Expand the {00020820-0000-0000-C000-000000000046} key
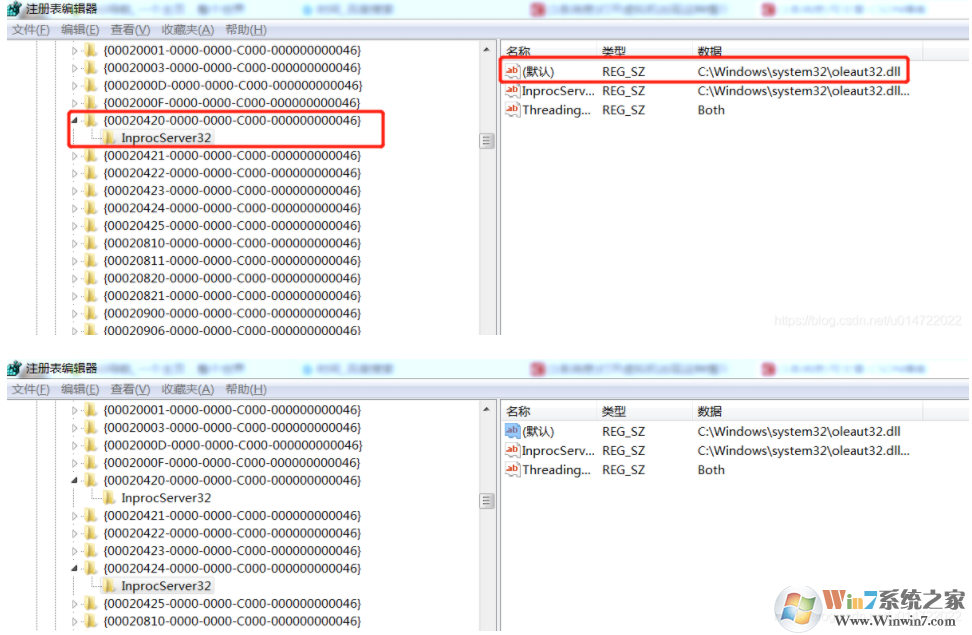This screenshot has width=972, height=635. click(x=74, y=278)
